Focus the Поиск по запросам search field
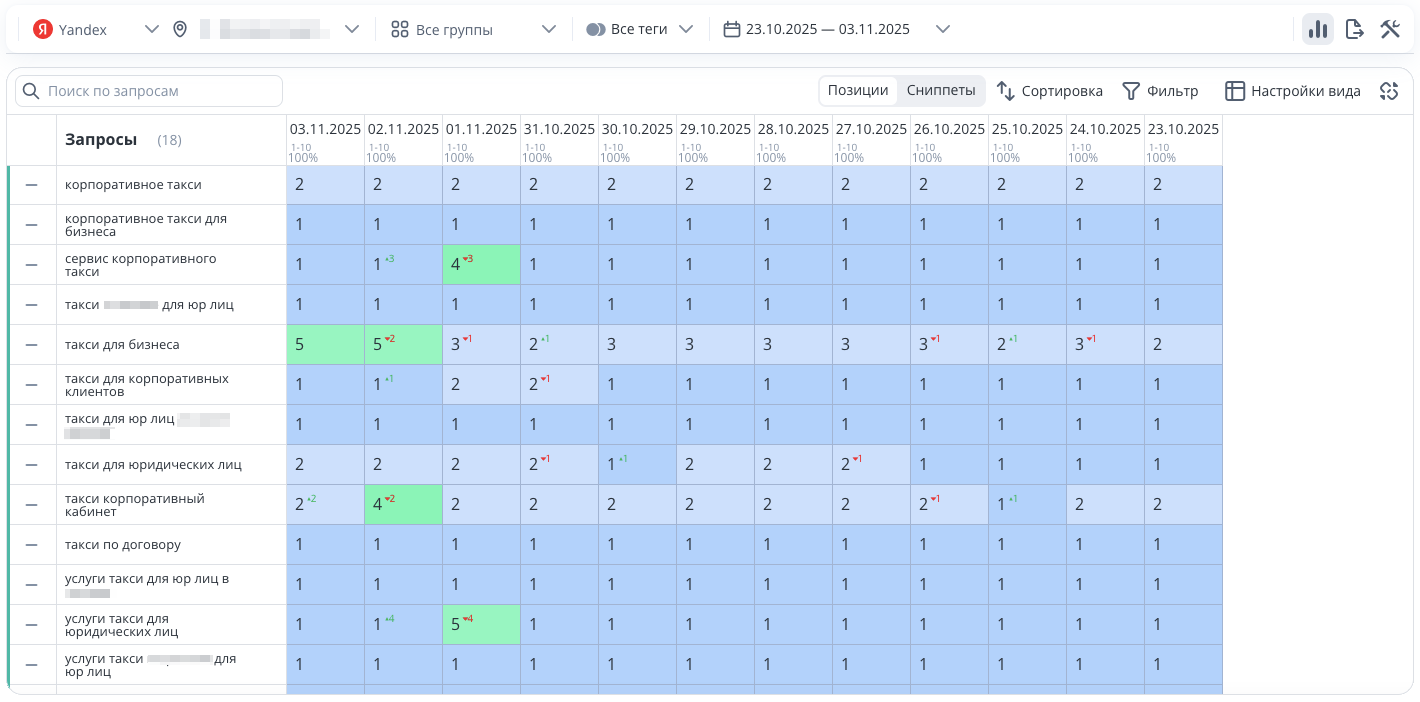The height and width of the screenshot is (702, 1420). [x=160, y=91]
